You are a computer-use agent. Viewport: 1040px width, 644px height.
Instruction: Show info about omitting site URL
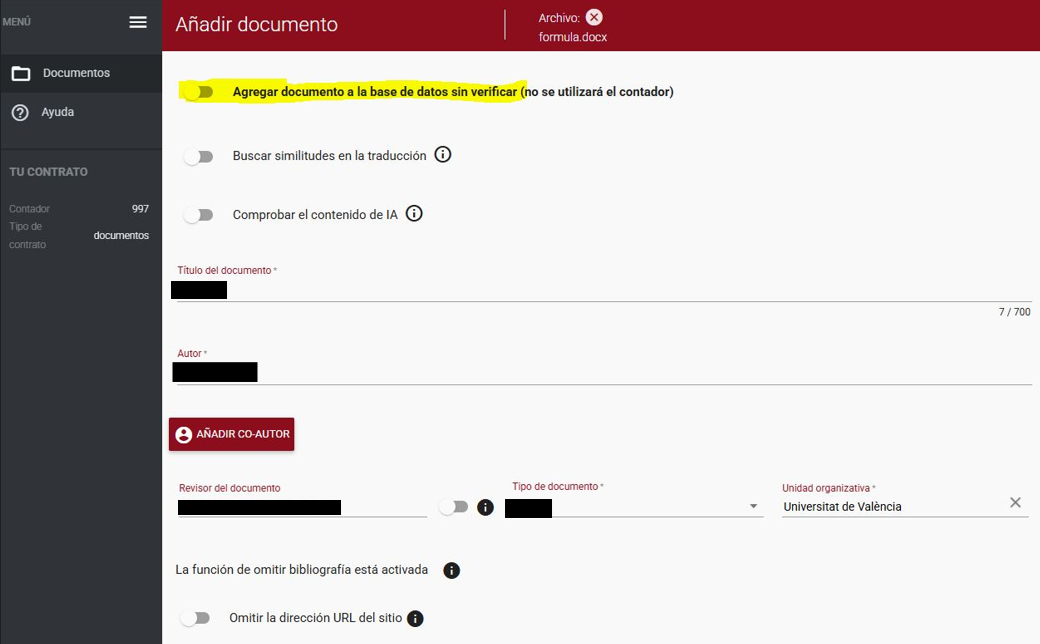[x=415, y=618]
